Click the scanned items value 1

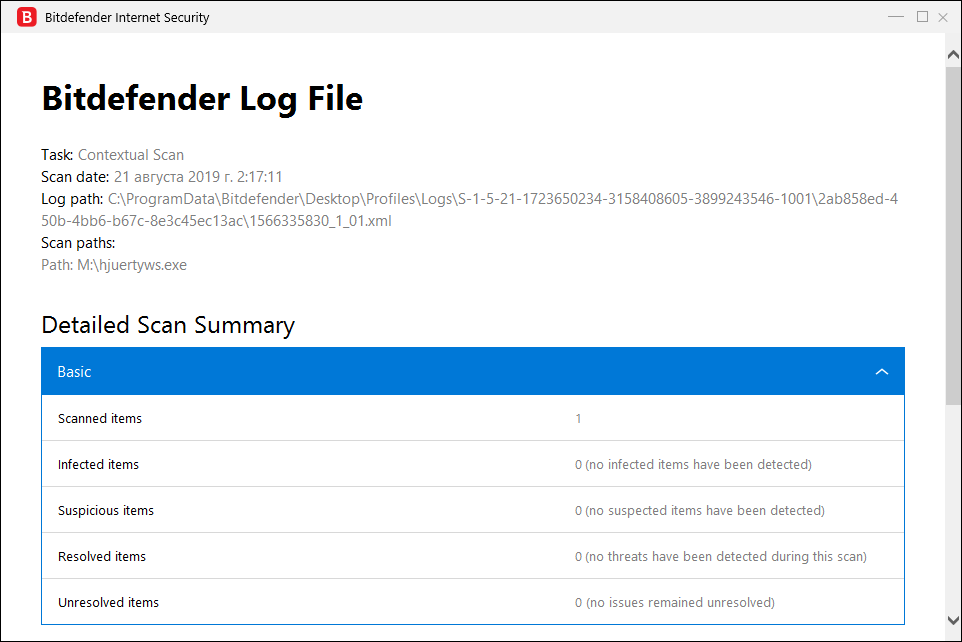[x=578, y=419]
